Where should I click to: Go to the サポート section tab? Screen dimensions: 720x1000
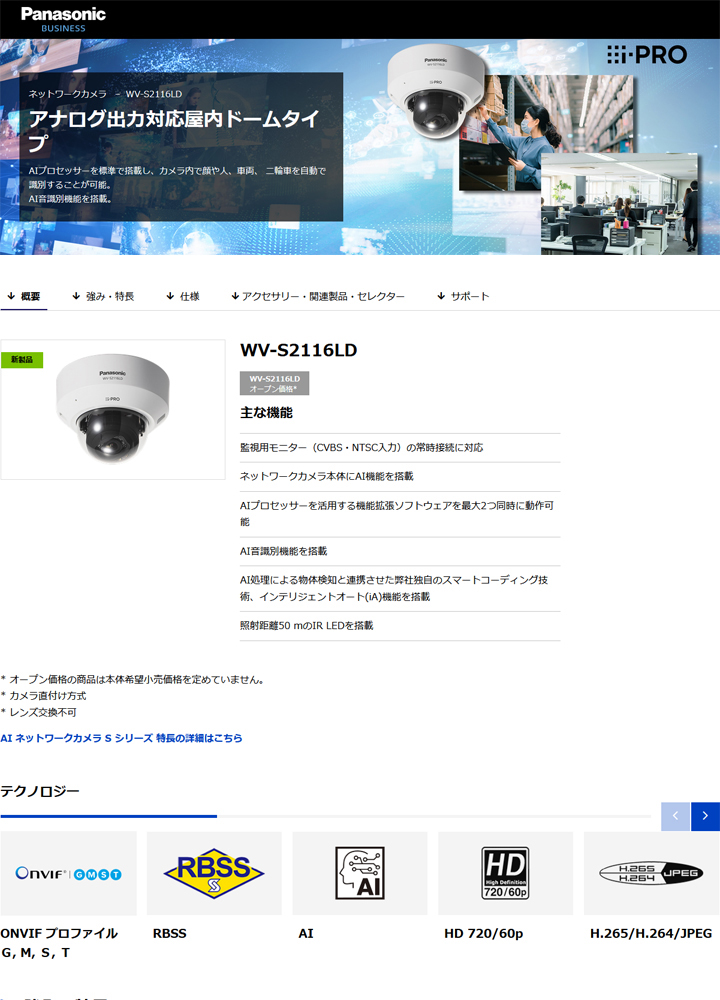(463, 296)
